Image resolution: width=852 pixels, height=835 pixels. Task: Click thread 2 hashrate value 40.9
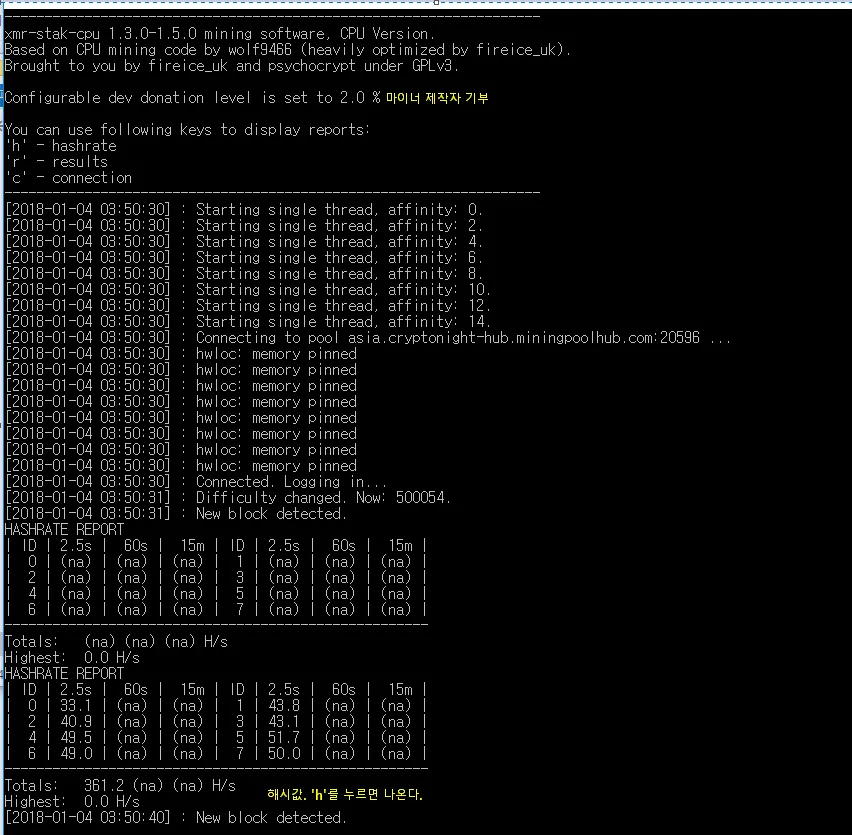[x=76, y=721]
